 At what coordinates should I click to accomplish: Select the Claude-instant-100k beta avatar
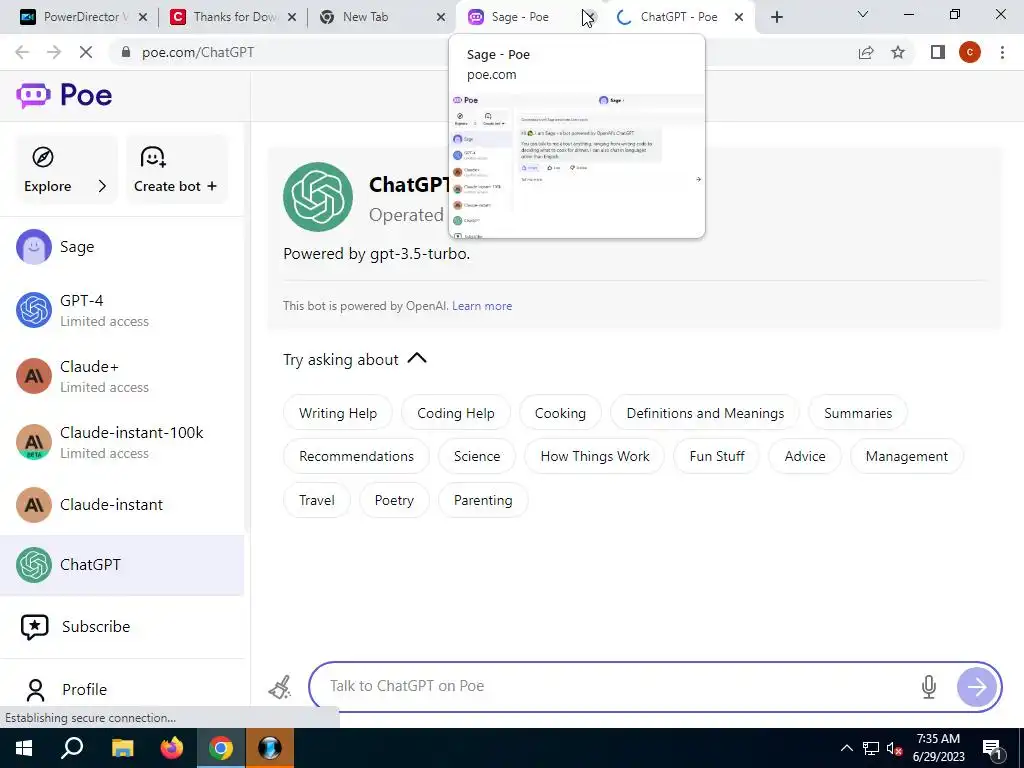point(34,442)
